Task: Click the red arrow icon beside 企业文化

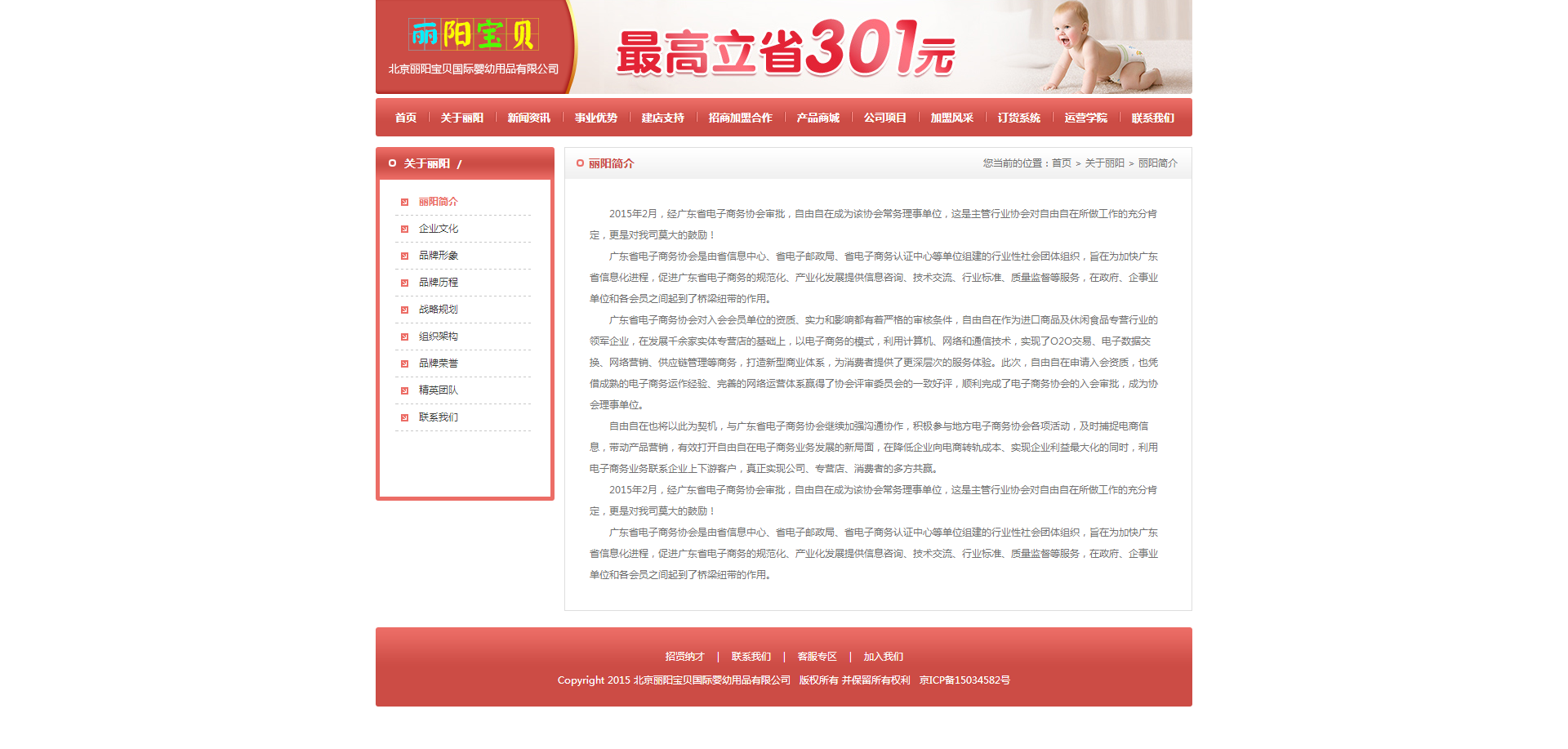Action: point(404,230)
